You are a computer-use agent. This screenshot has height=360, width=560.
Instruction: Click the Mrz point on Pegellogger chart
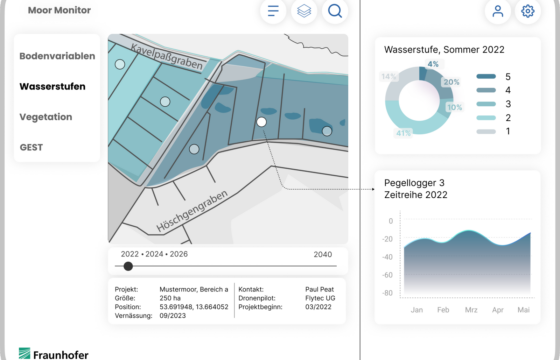469,231
